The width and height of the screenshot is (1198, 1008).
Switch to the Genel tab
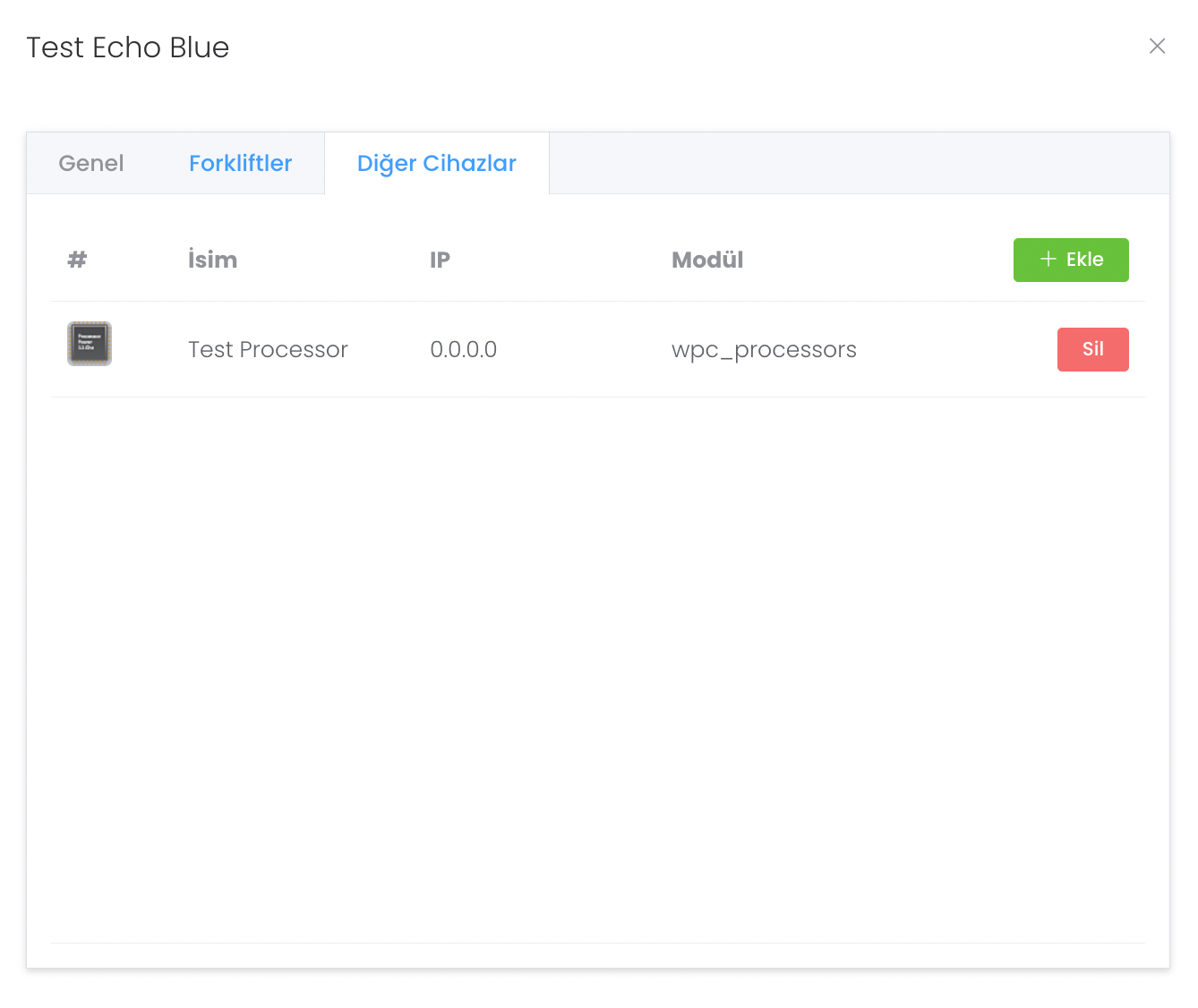click(91, 164)
